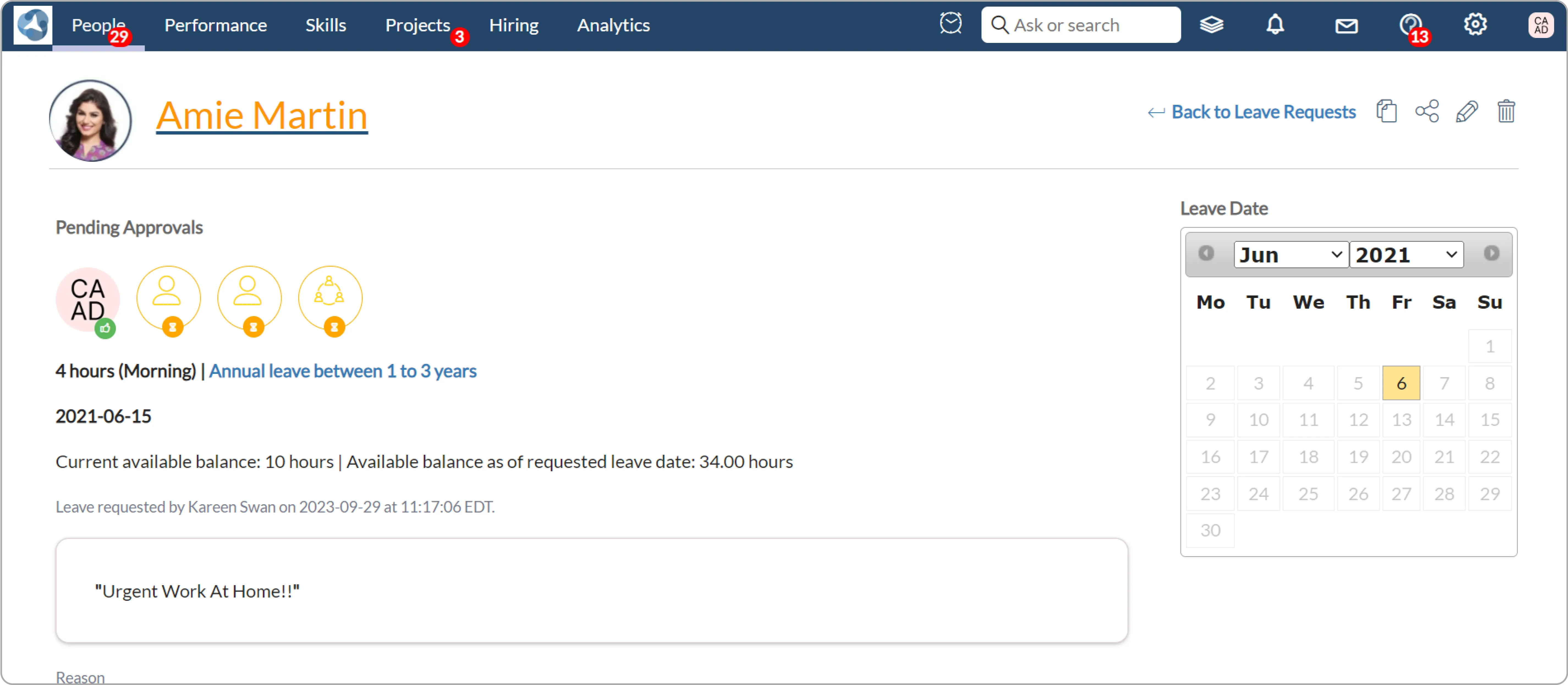Screen dimensions: 1568x685
Task: Expand the 2021 year dropdown
Action: [1406, 254]
